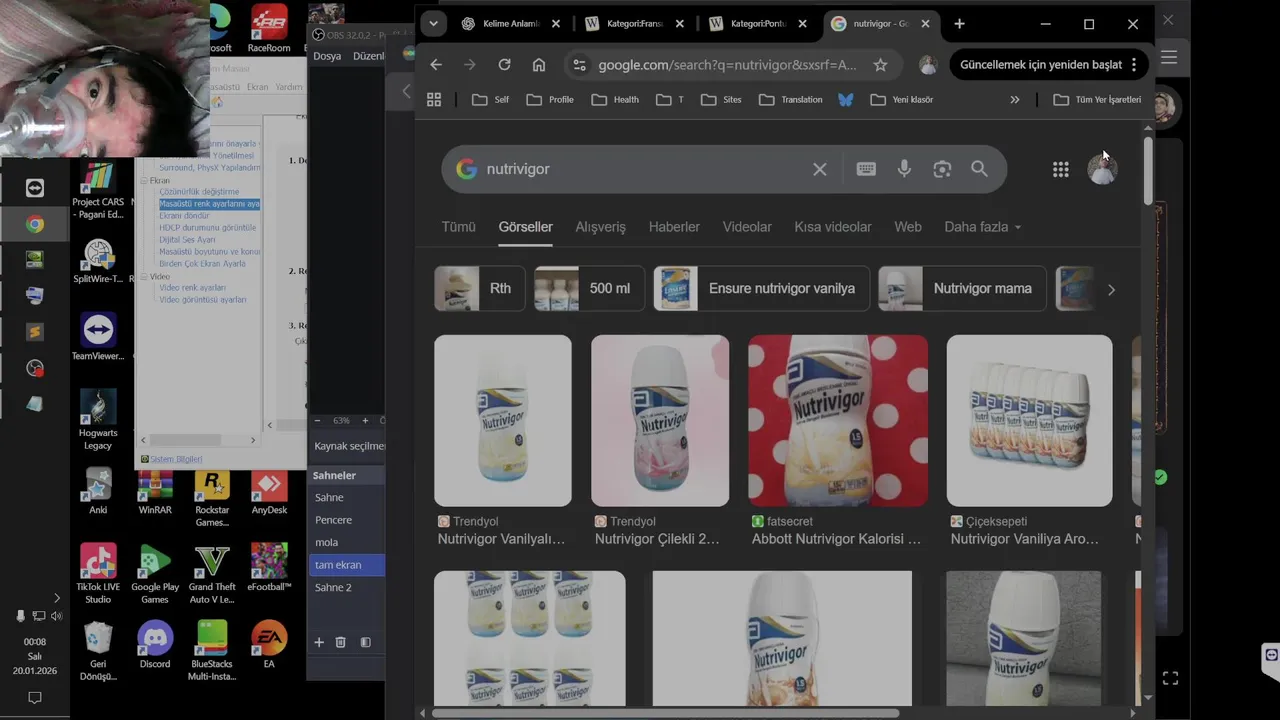Go back in Chrome

tap(436, 65)
